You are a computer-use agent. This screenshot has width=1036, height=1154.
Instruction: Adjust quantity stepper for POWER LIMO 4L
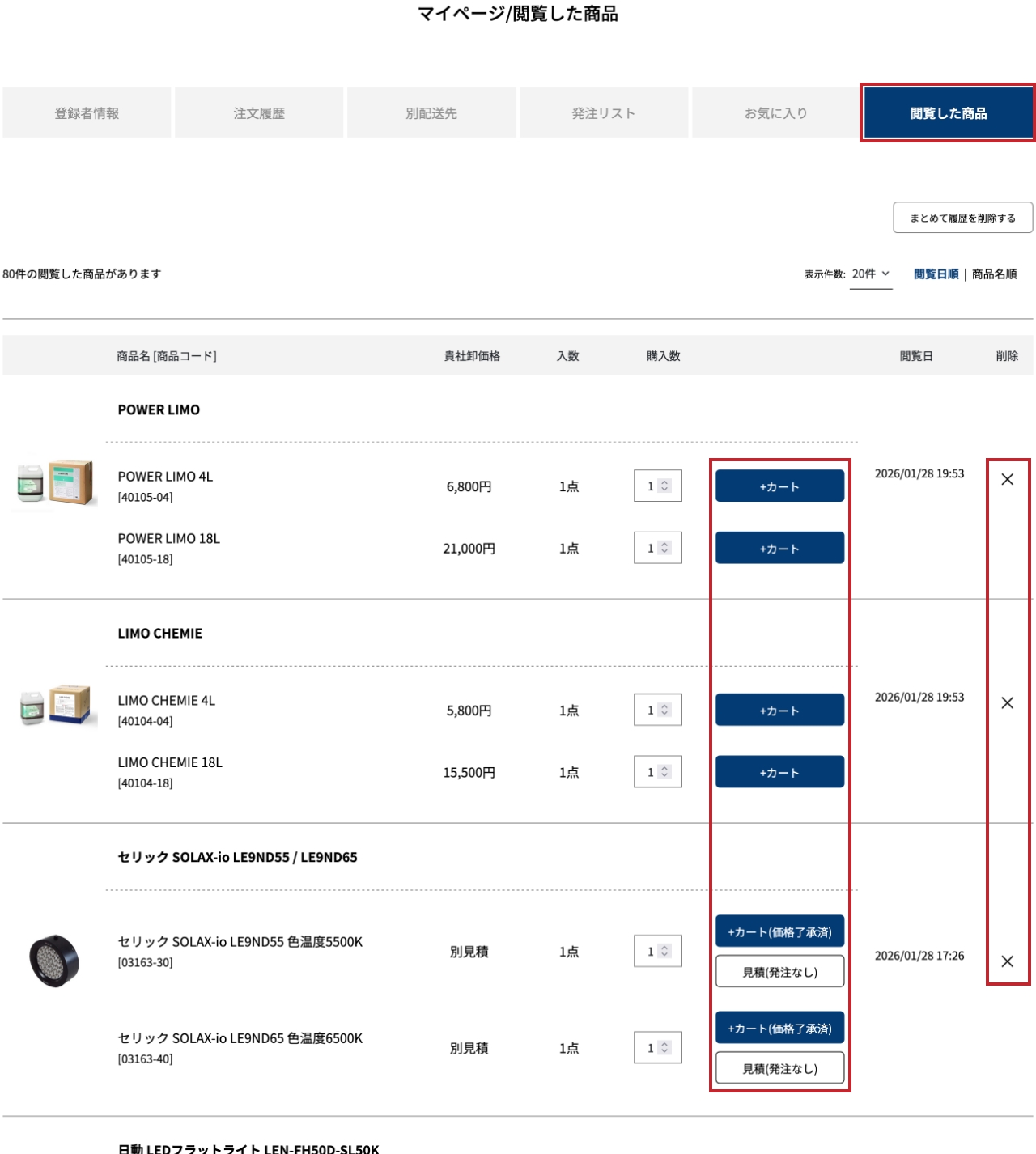[x=664, y=486]
